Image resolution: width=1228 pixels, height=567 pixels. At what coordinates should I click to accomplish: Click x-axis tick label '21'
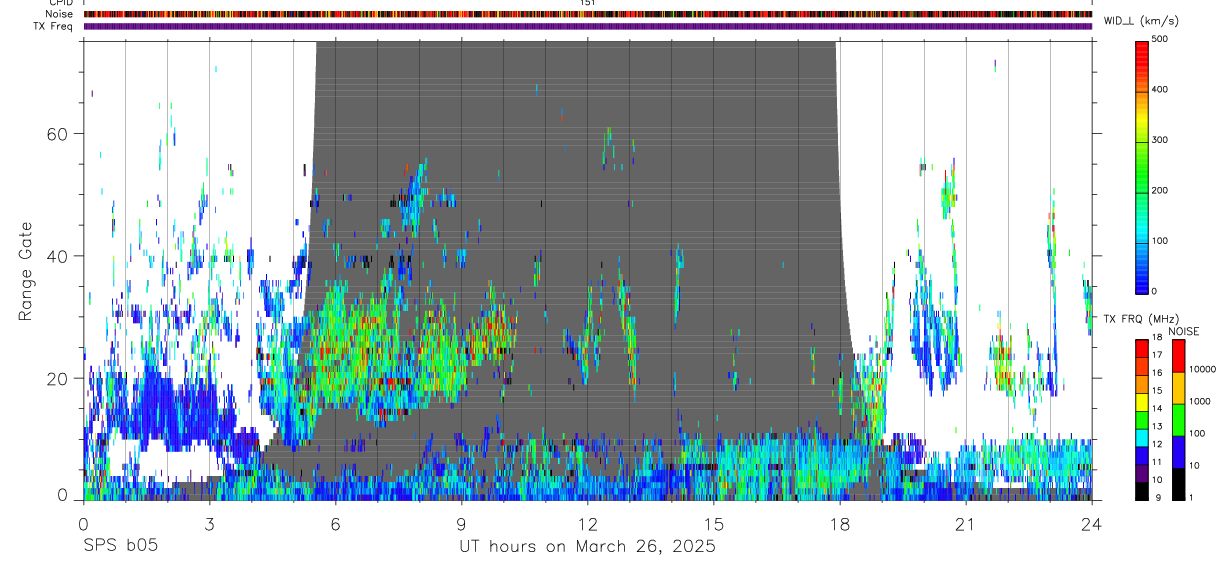click(966, 524)
